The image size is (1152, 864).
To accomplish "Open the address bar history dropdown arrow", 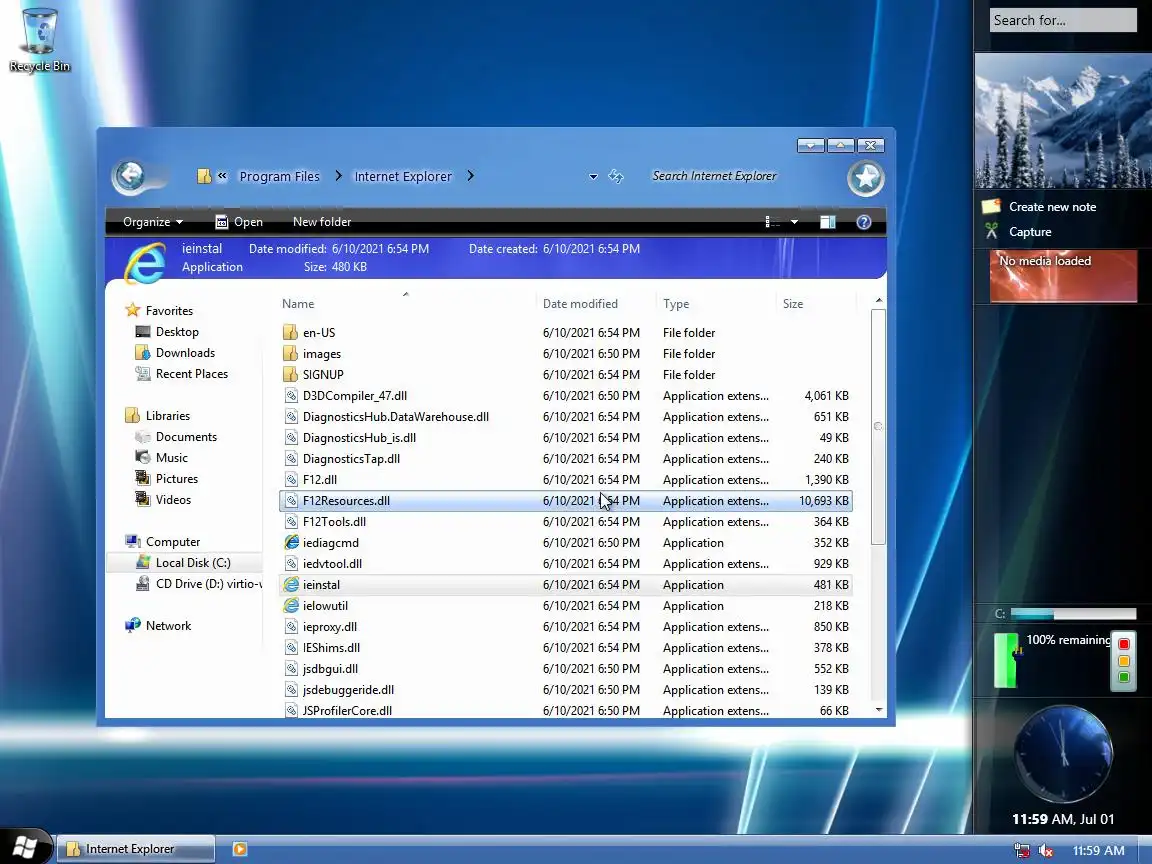I will (x=593, y=177).
